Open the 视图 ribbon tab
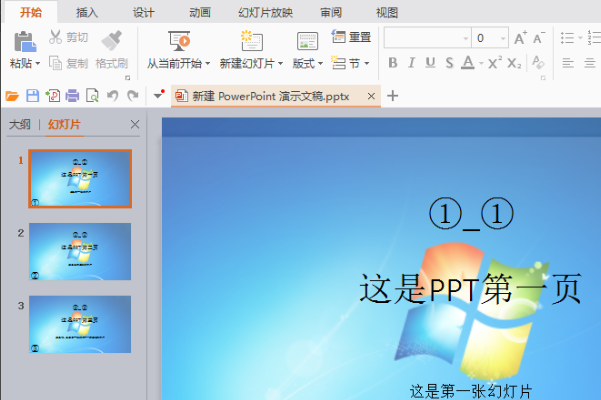 tap(387, 13)
